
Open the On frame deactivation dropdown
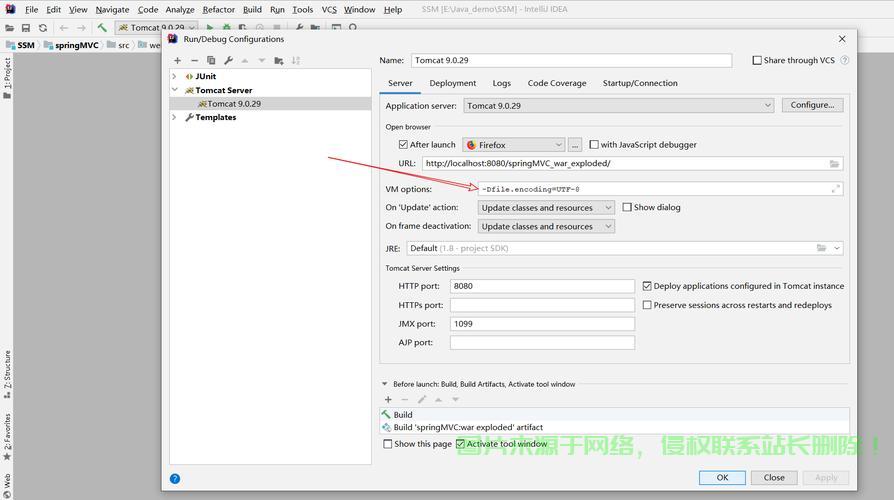click(x=546, y=226)
